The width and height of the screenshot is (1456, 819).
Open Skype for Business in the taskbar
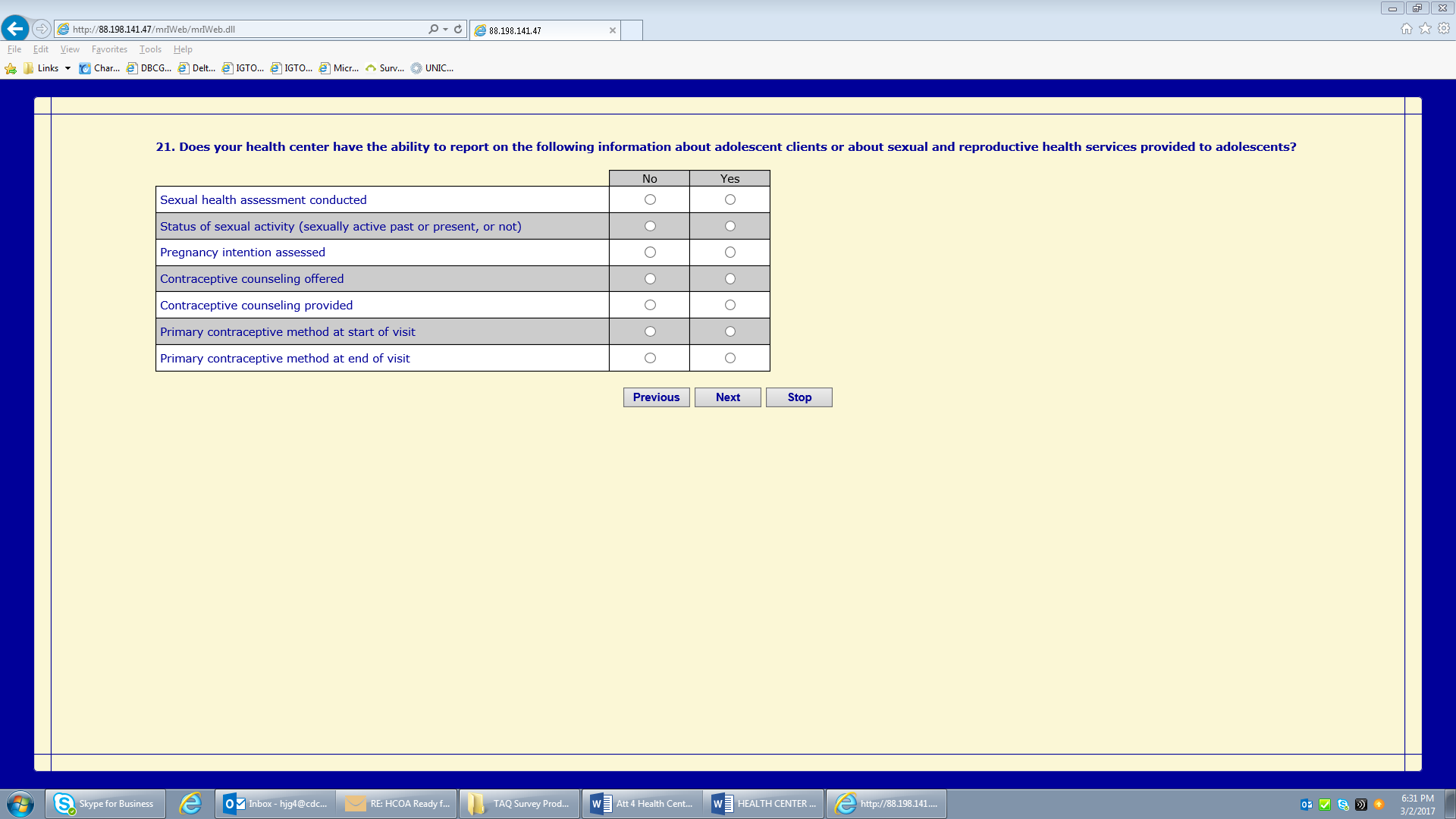tap(105, 804)
